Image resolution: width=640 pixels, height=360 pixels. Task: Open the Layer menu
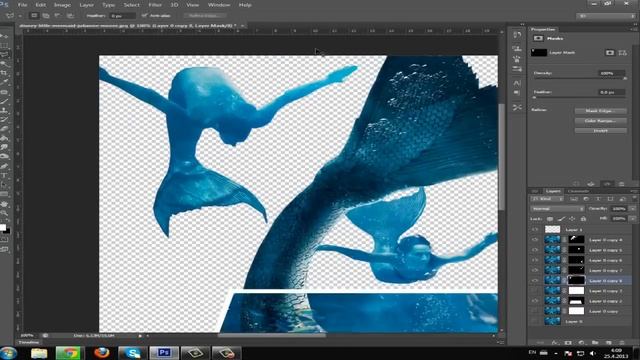coord(87,5)
